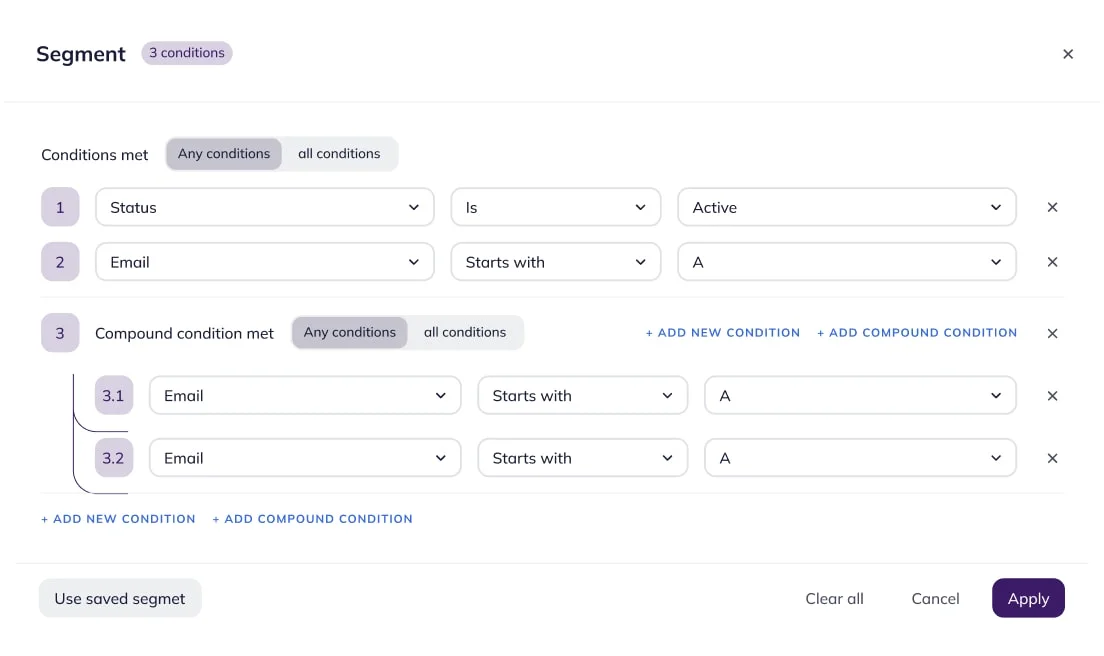Viewport: 1104px width, 656px height.
Task: Close the Segment dialog with X icon
Action: pyautogui.click(x=1067, y=54)
